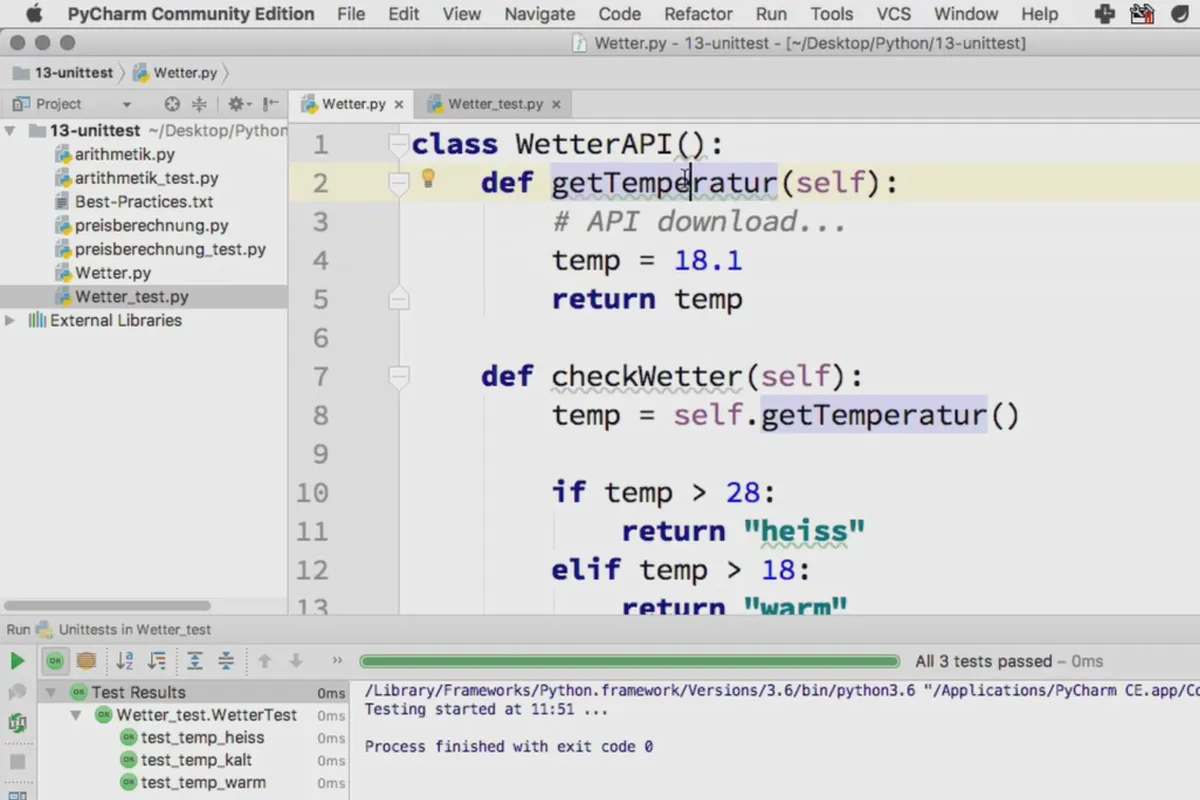Image resolution: width=1200 pixels, height=800 pixels.
Task: Open Project panel settings gear
Action: coord(237,104)
